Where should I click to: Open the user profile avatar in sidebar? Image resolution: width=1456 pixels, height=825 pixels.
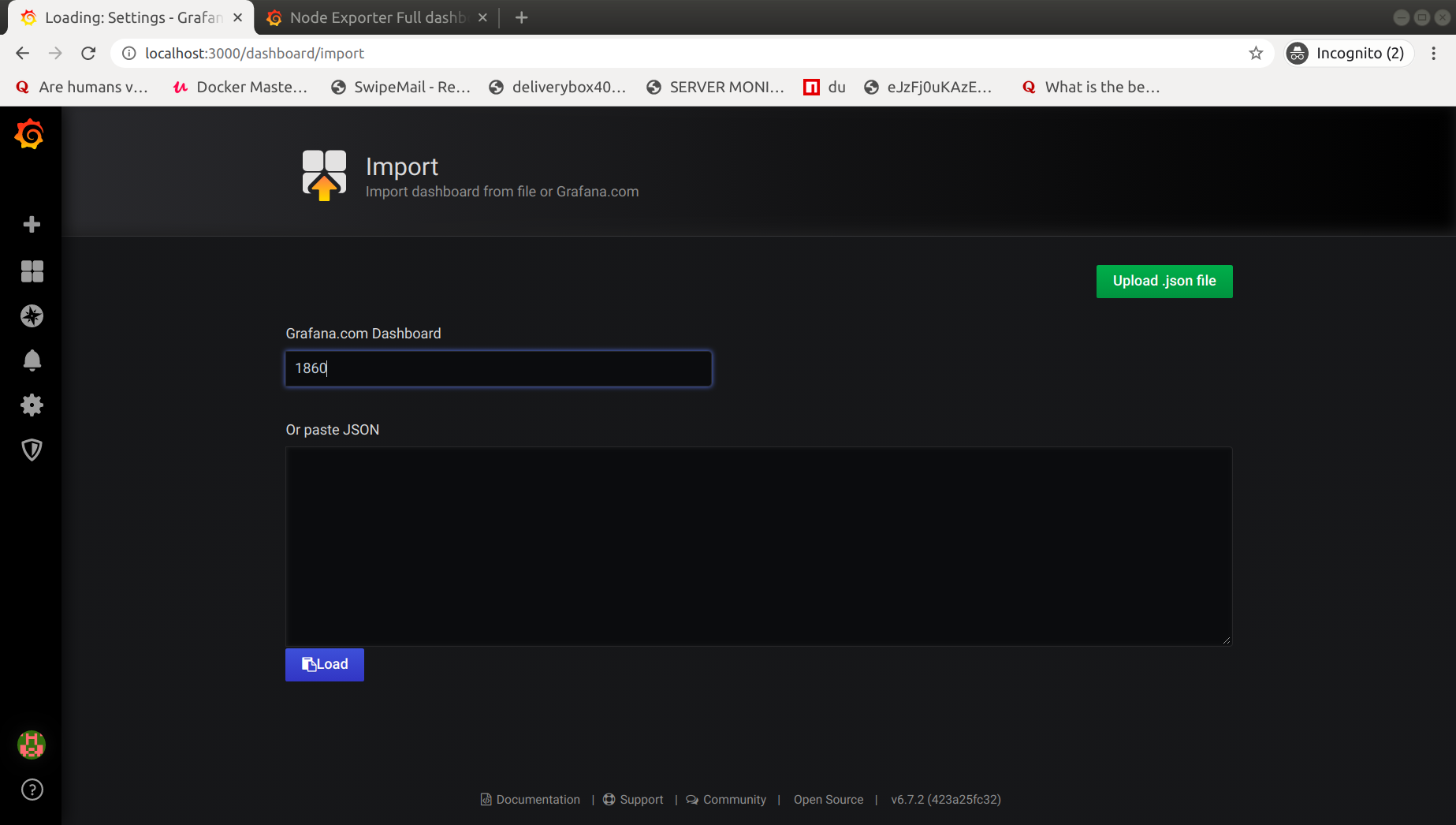coord(32,745)
